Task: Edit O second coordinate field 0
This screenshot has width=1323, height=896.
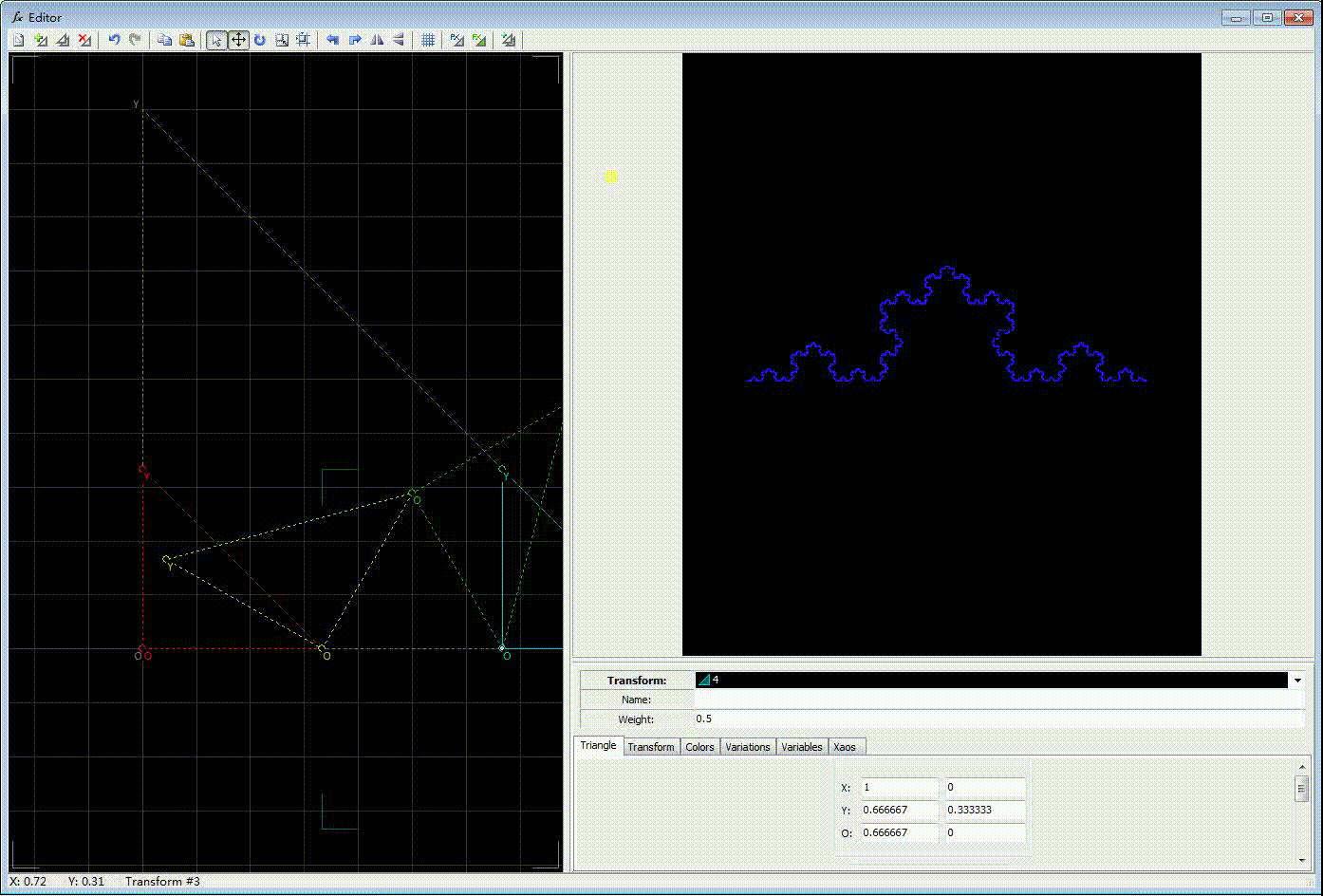Action: 985,833
